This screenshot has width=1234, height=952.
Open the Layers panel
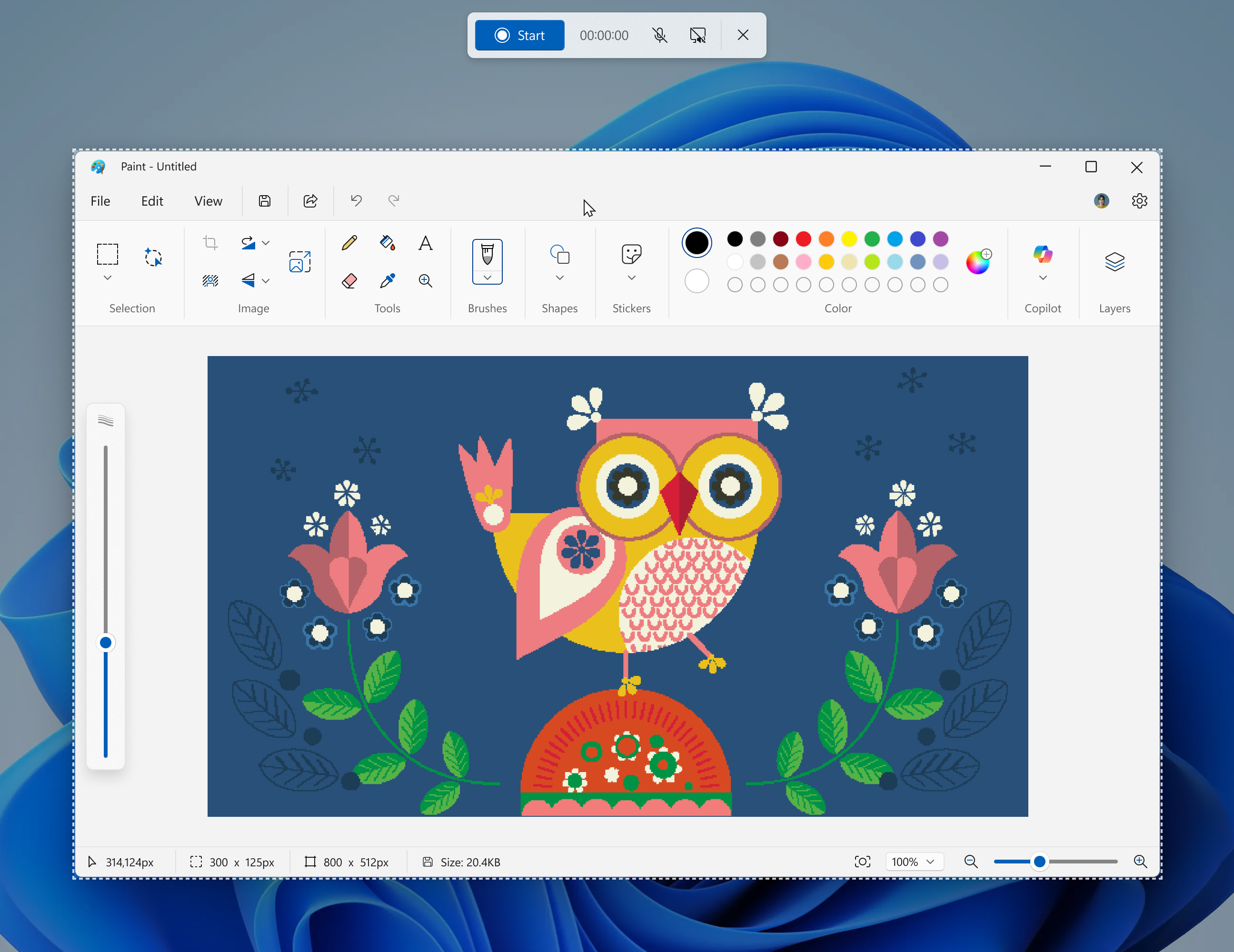pyautogui.click(x=1114, y=261)
